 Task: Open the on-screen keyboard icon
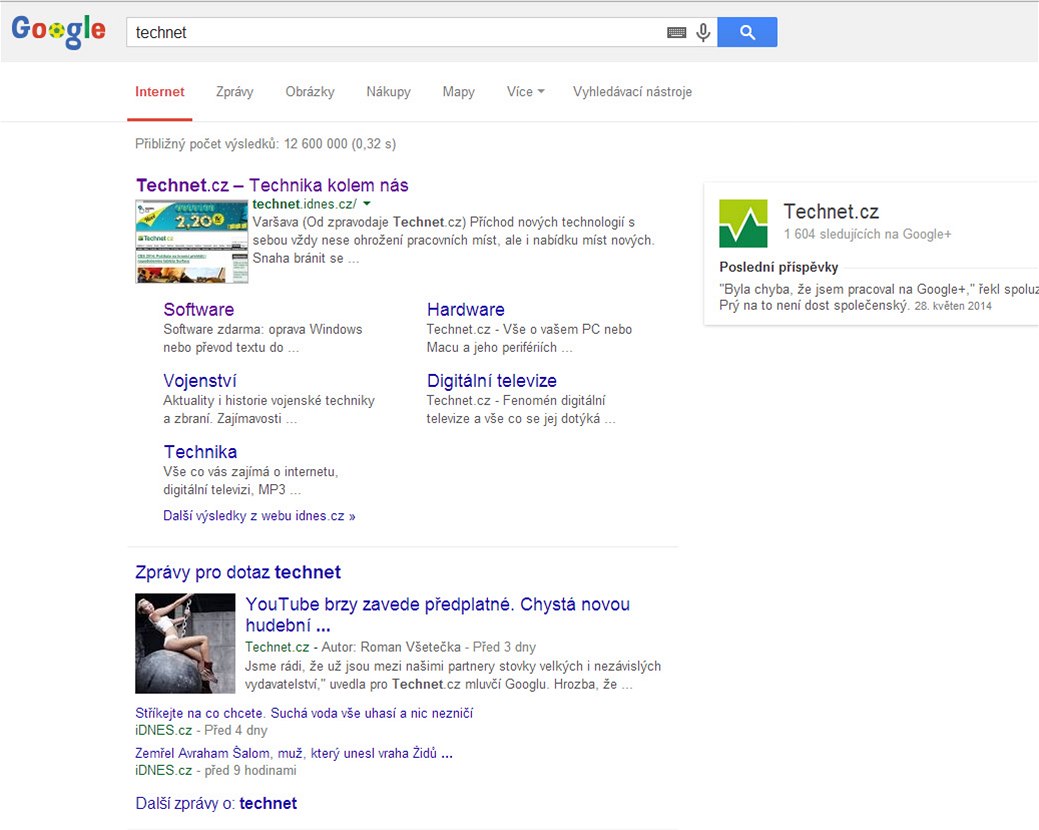point(677,33)
